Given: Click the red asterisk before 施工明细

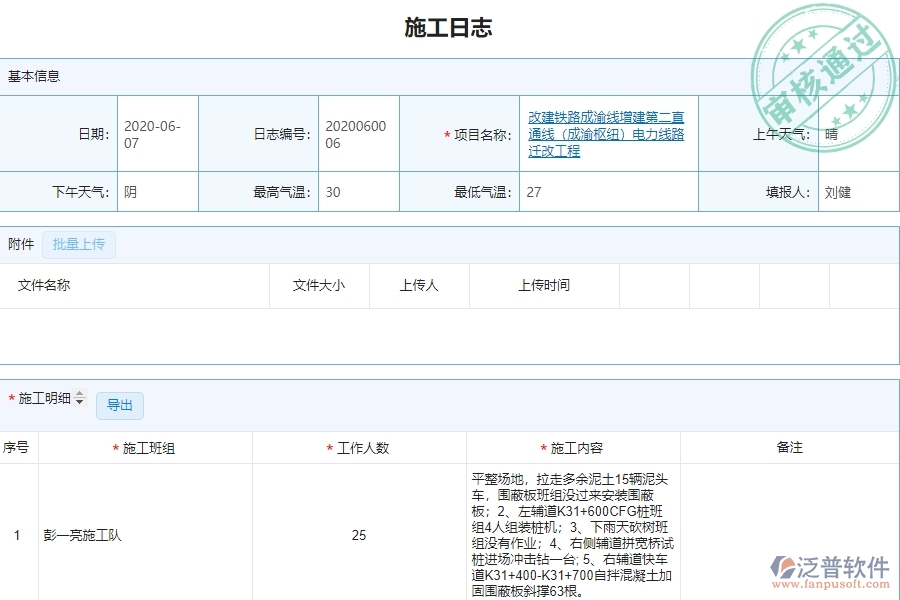Looking at the screenshot, I should pos(11,397).
